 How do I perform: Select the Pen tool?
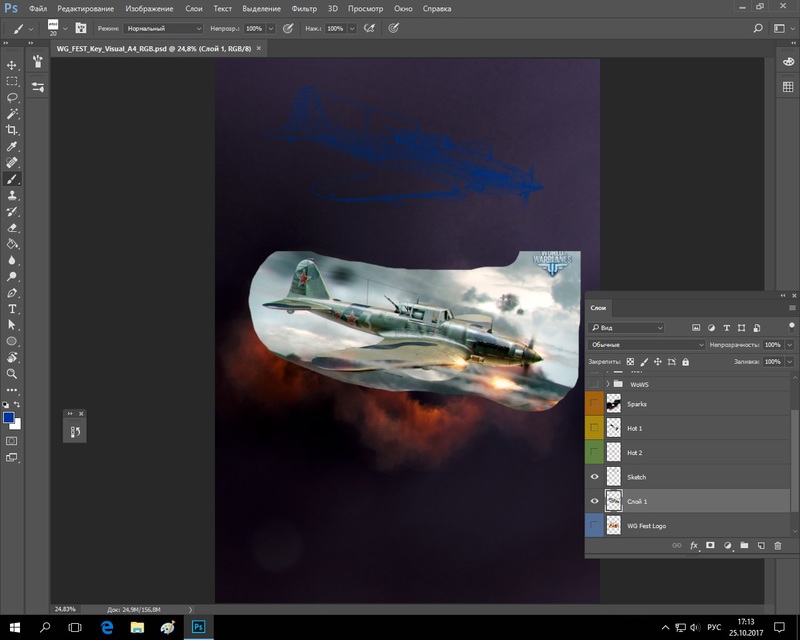pos(12,293)
